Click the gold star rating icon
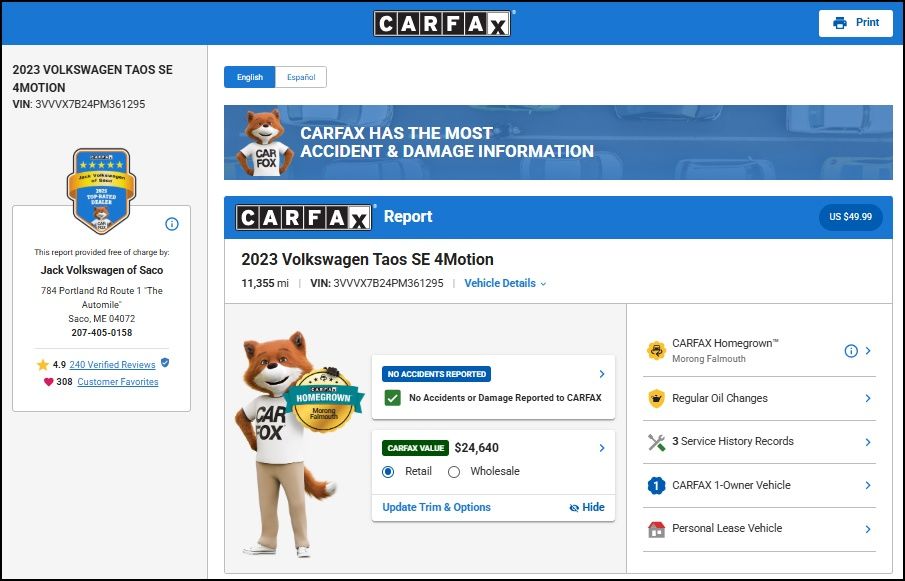 pyautogui.click(x=43, y=365)
